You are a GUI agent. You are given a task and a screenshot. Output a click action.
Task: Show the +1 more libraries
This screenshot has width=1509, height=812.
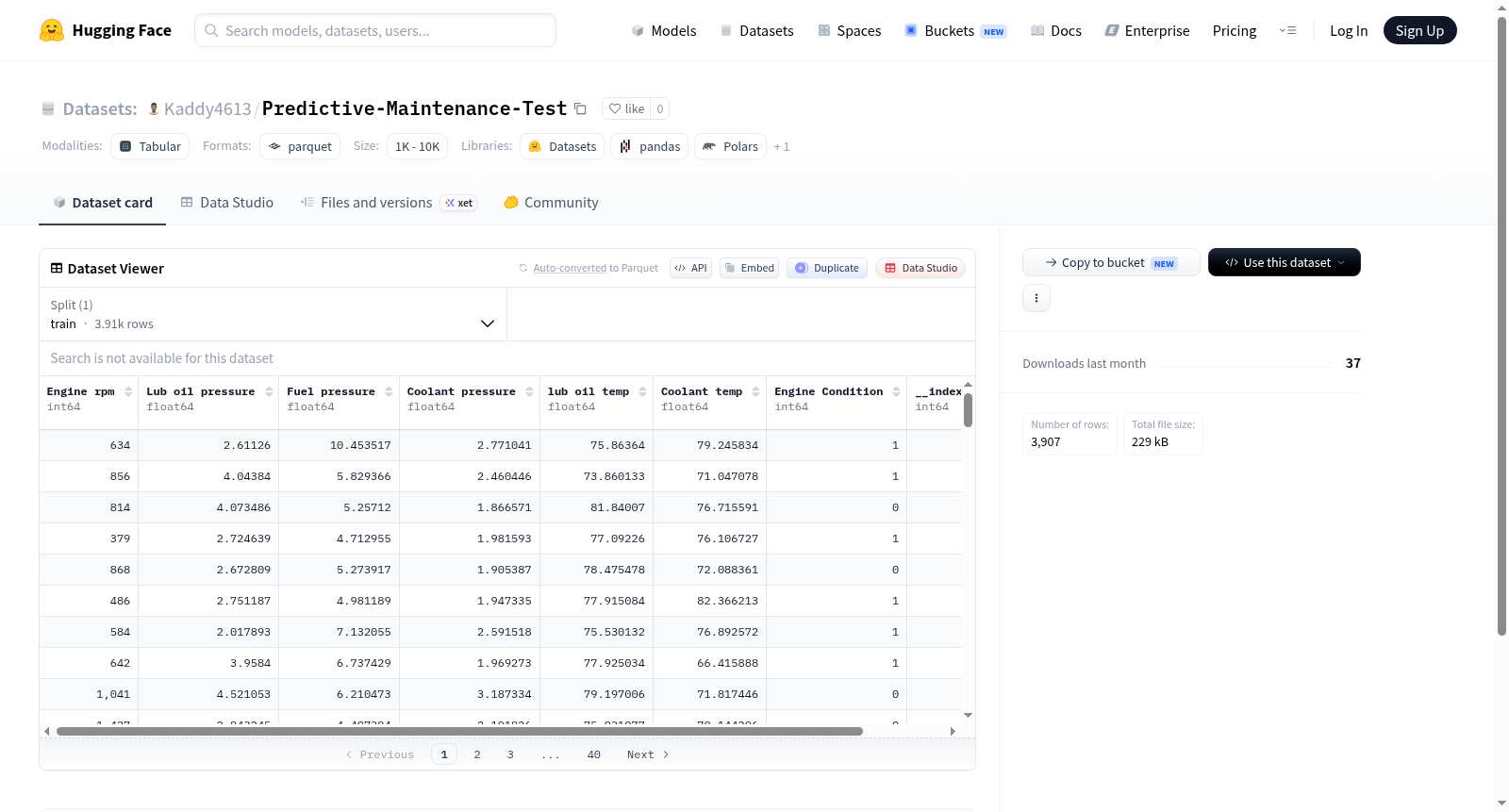782,146
